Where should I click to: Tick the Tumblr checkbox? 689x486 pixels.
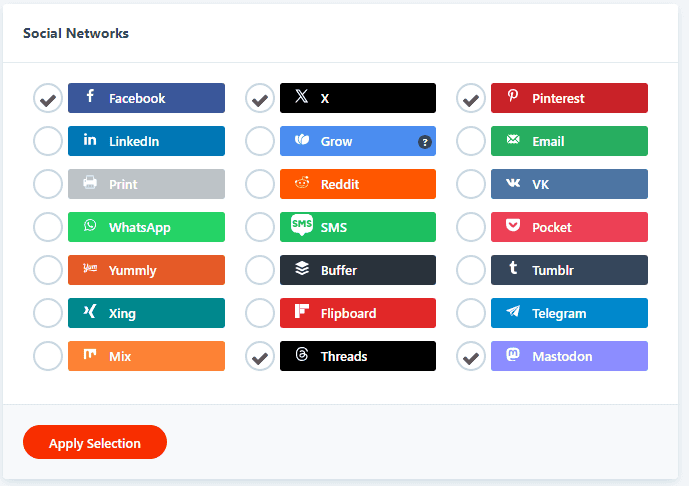point(471,270)
